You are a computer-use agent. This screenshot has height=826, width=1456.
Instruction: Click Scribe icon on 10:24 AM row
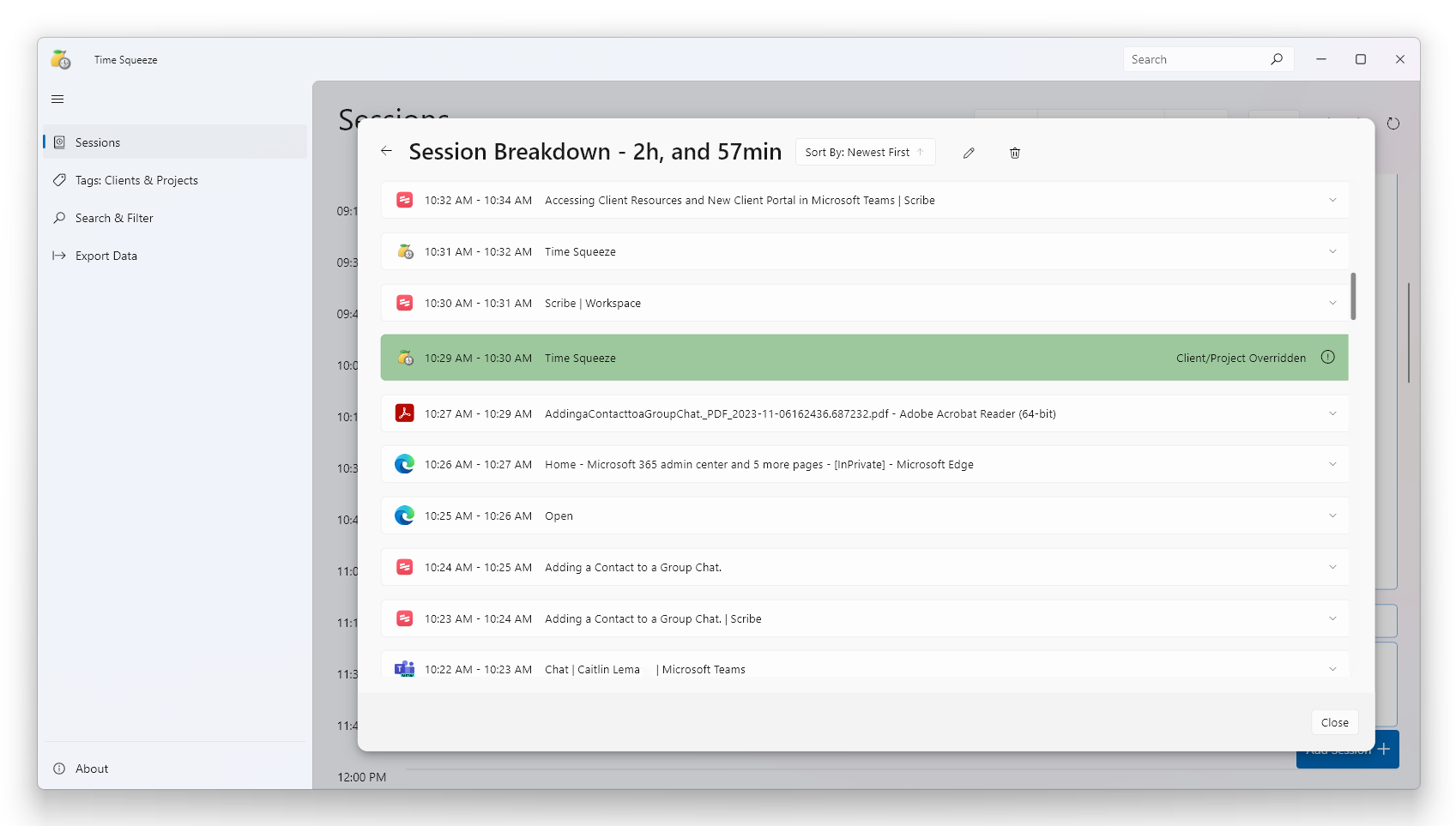pyautogui.click(x=404, y=567)
